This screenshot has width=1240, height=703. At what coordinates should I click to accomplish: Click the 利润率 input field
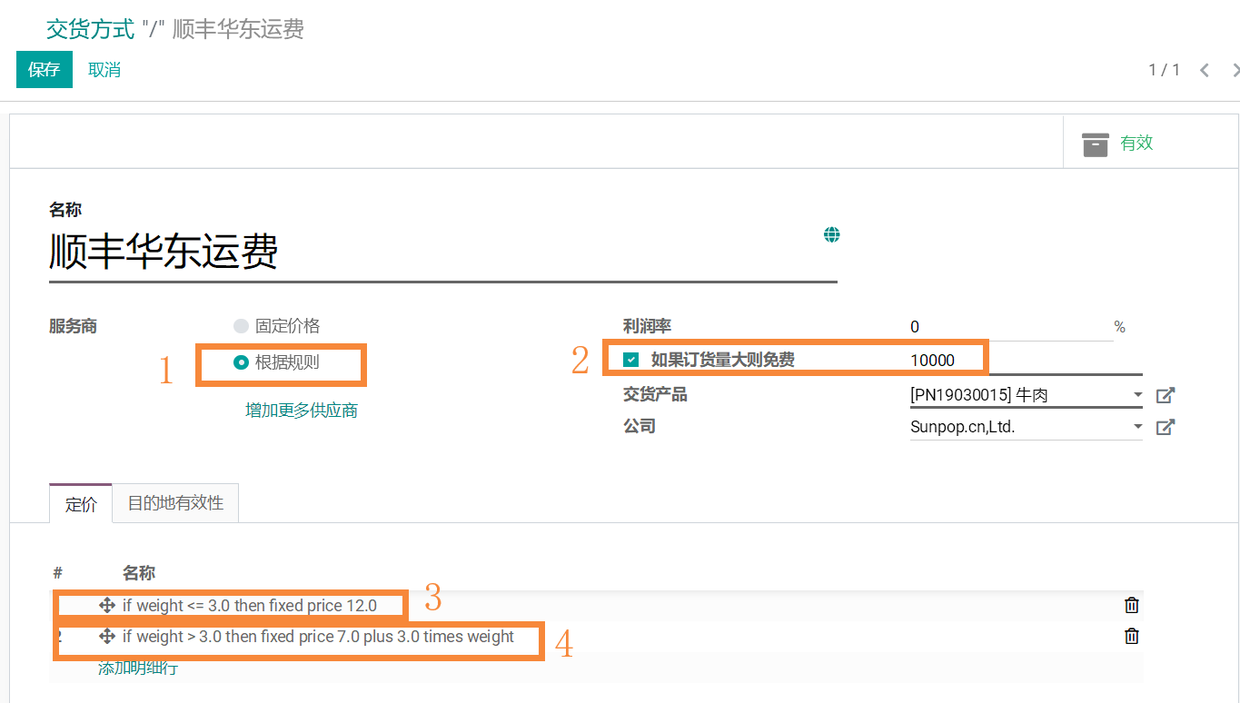pyautogui.click(x=1010, y=327)
